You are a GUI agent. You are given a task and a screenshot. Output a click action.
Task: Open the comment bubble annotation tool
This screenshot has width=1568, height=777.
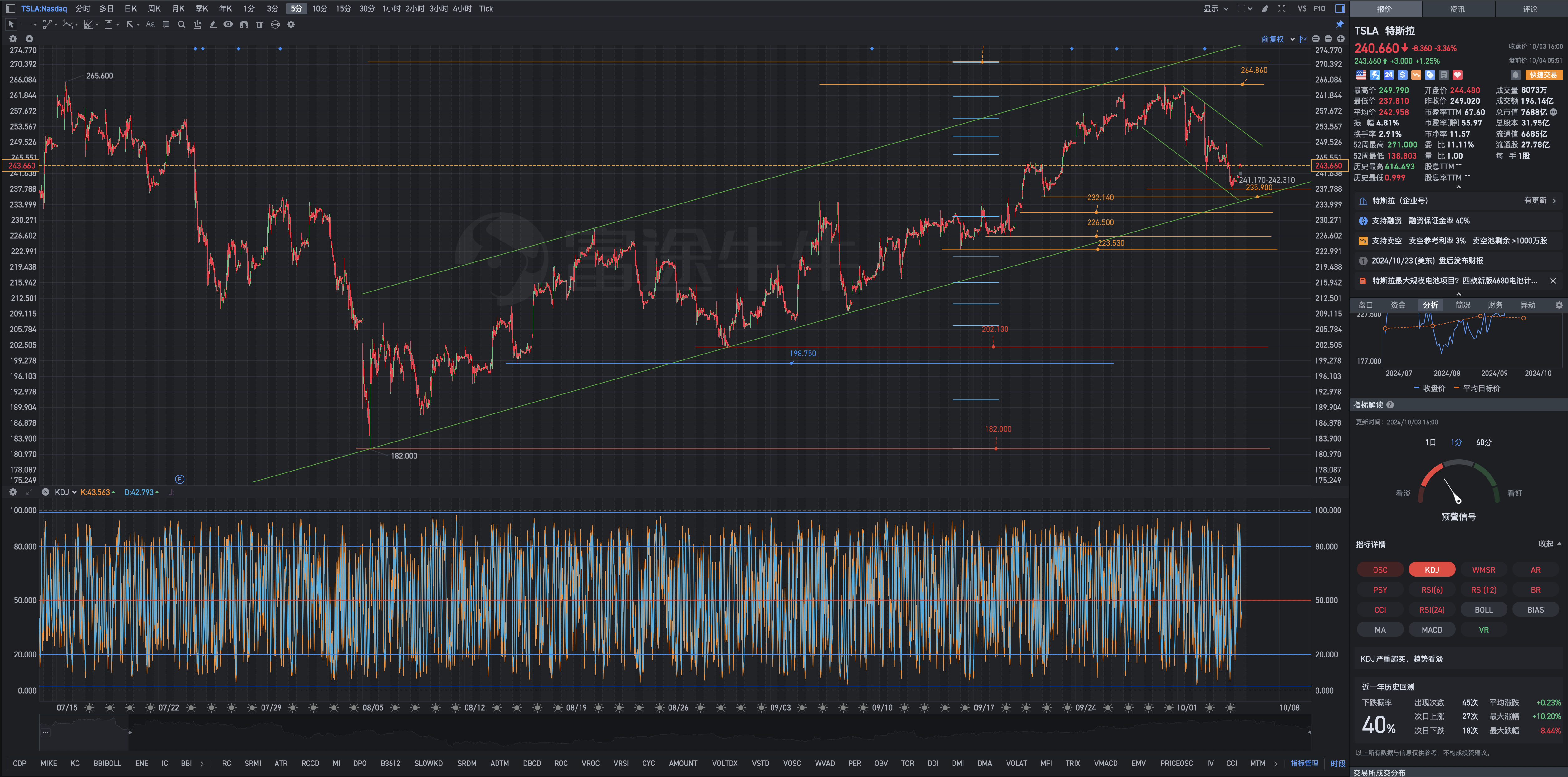165,24
